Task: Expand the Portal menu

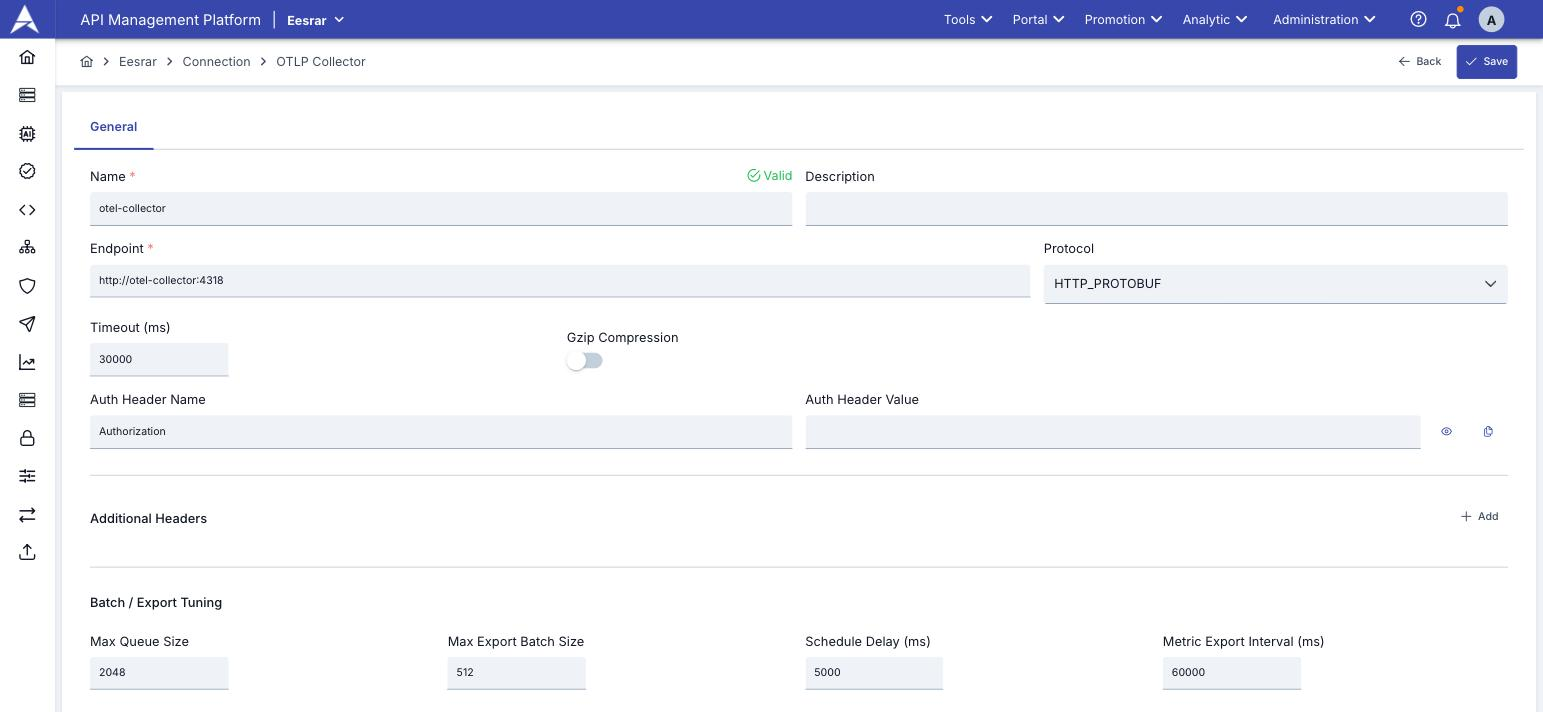Action: click(x=1038, y=19)
